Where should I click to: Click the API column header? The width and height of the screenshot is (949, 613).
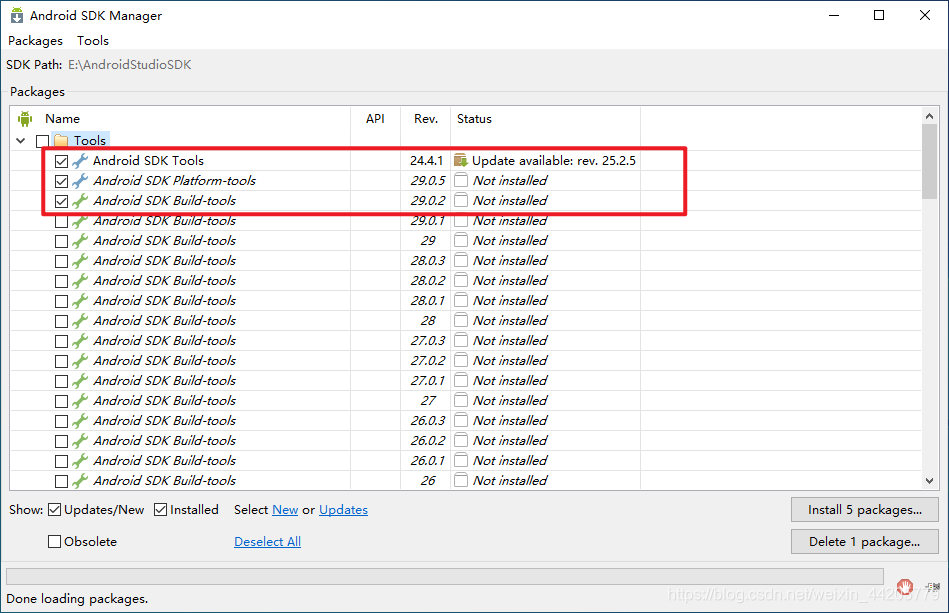click(x=375, y=119)
